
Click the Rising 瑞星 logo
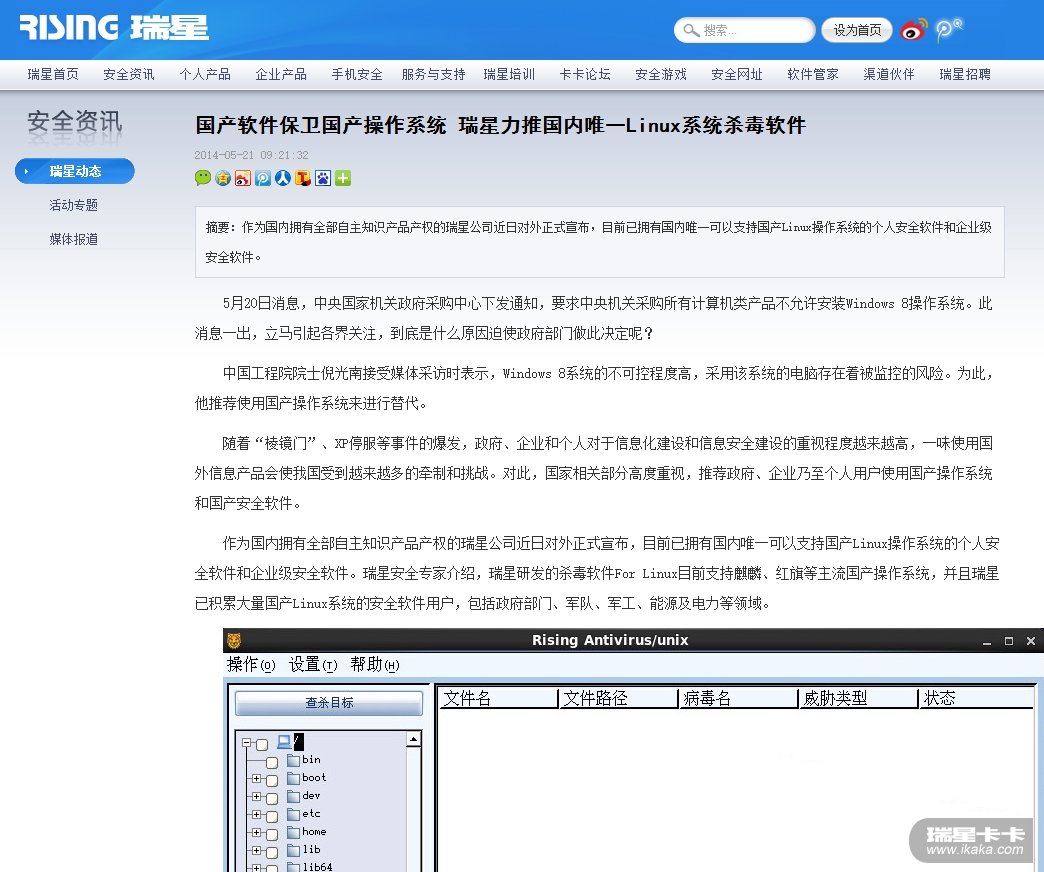point(114,28)
